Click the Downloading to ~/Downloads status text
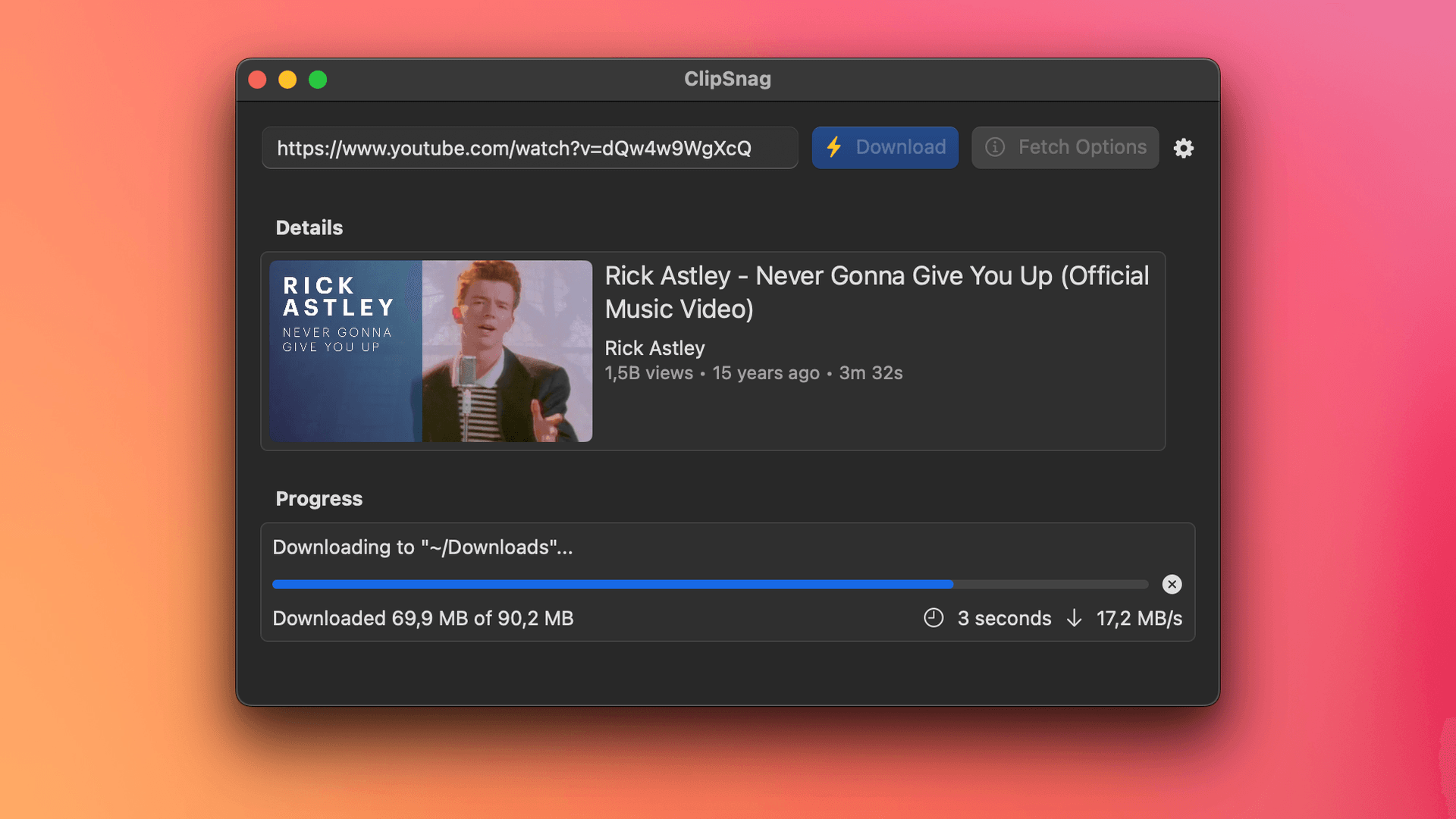 422,548
